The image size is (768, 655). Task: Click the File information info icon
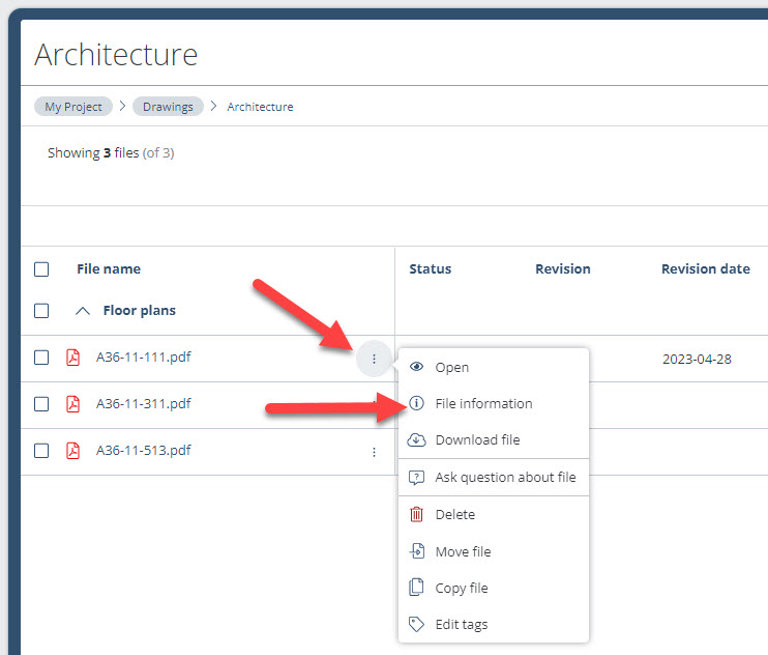(x=417, y=404)
